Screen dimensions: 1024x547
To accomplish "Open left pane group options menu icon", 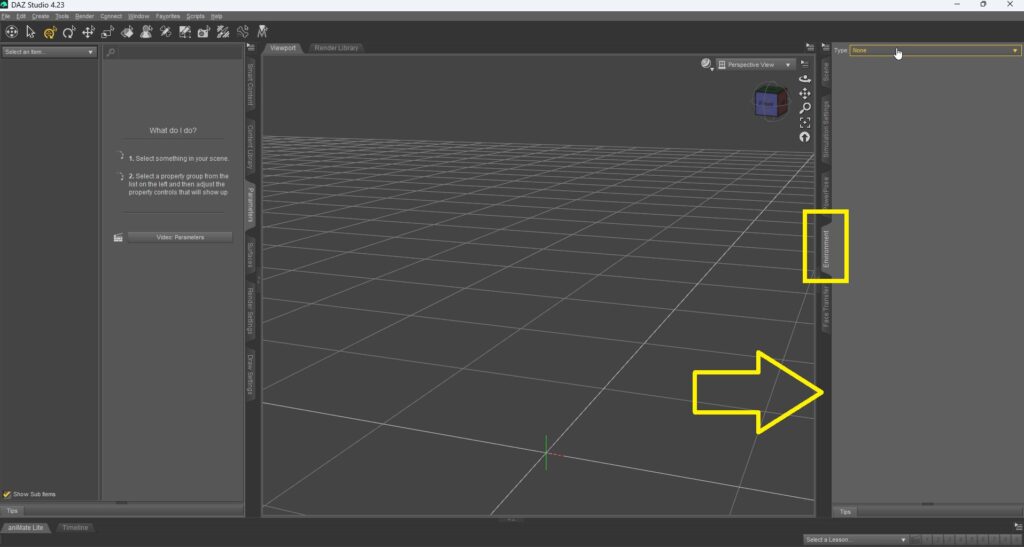I will click(251, 47).
